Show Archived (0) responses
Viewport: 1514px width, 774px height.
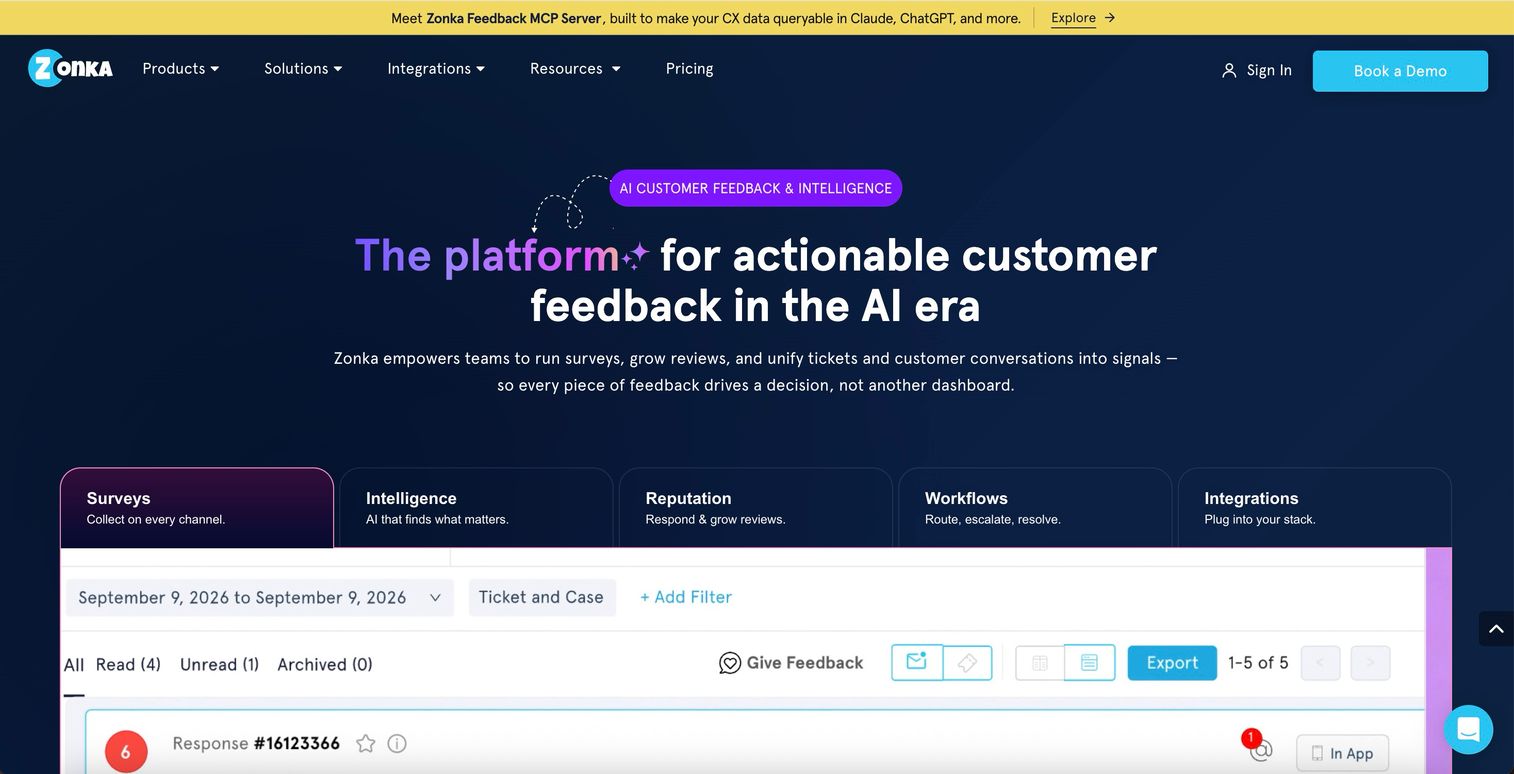[325, 664]
